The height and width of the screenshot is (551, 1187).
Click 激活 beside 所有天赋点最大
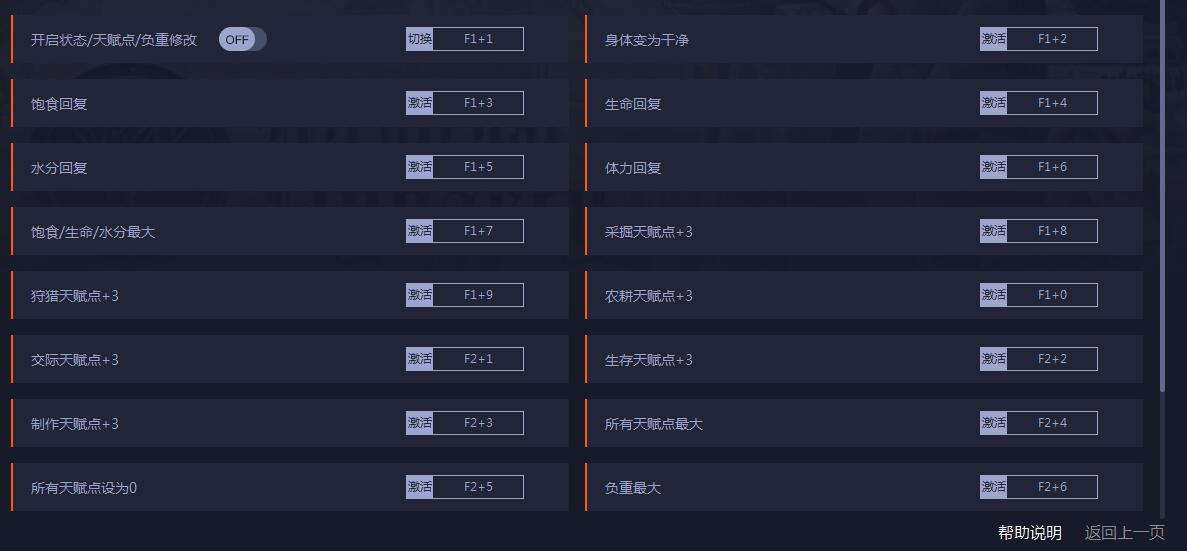[993, 423]
